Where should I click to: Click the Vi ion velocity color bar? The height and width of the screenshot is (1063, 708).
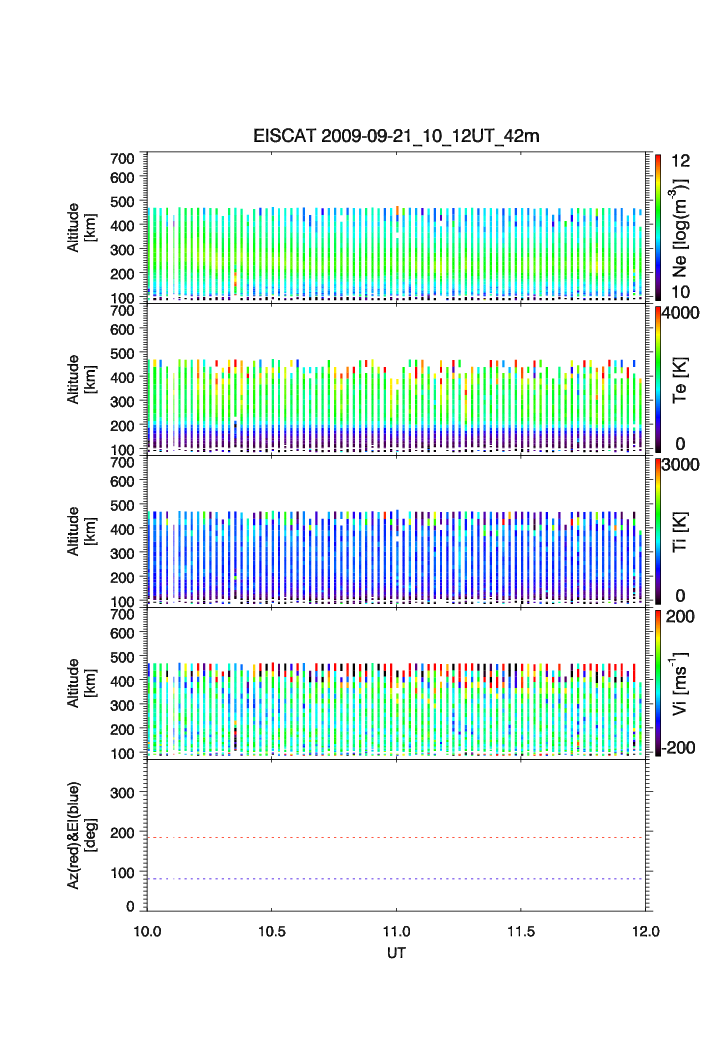[x=657, y=682]
